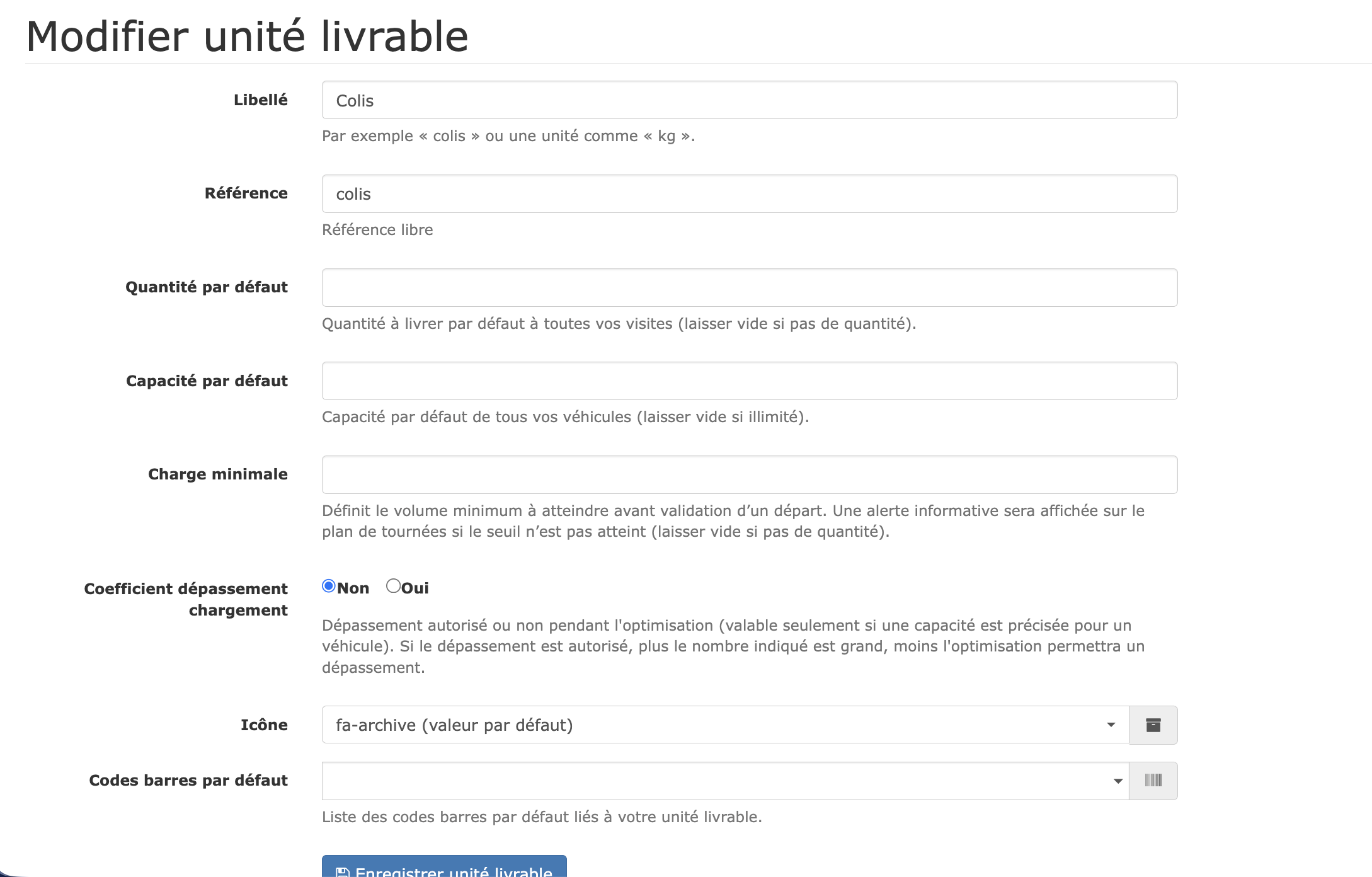
Task: Click the archive box icon beside Icône
Action: pyautogui.click(x=1153, y=725)
